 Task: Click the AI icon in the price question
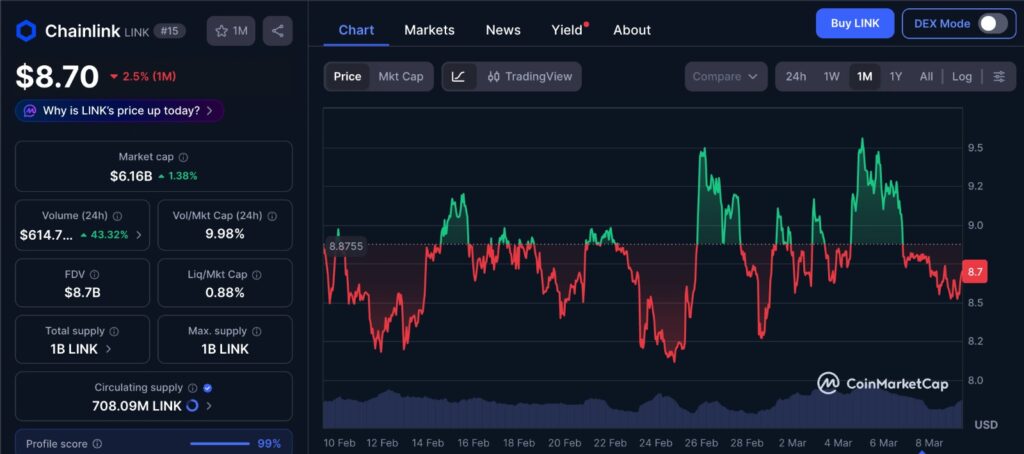coord(29,111)
